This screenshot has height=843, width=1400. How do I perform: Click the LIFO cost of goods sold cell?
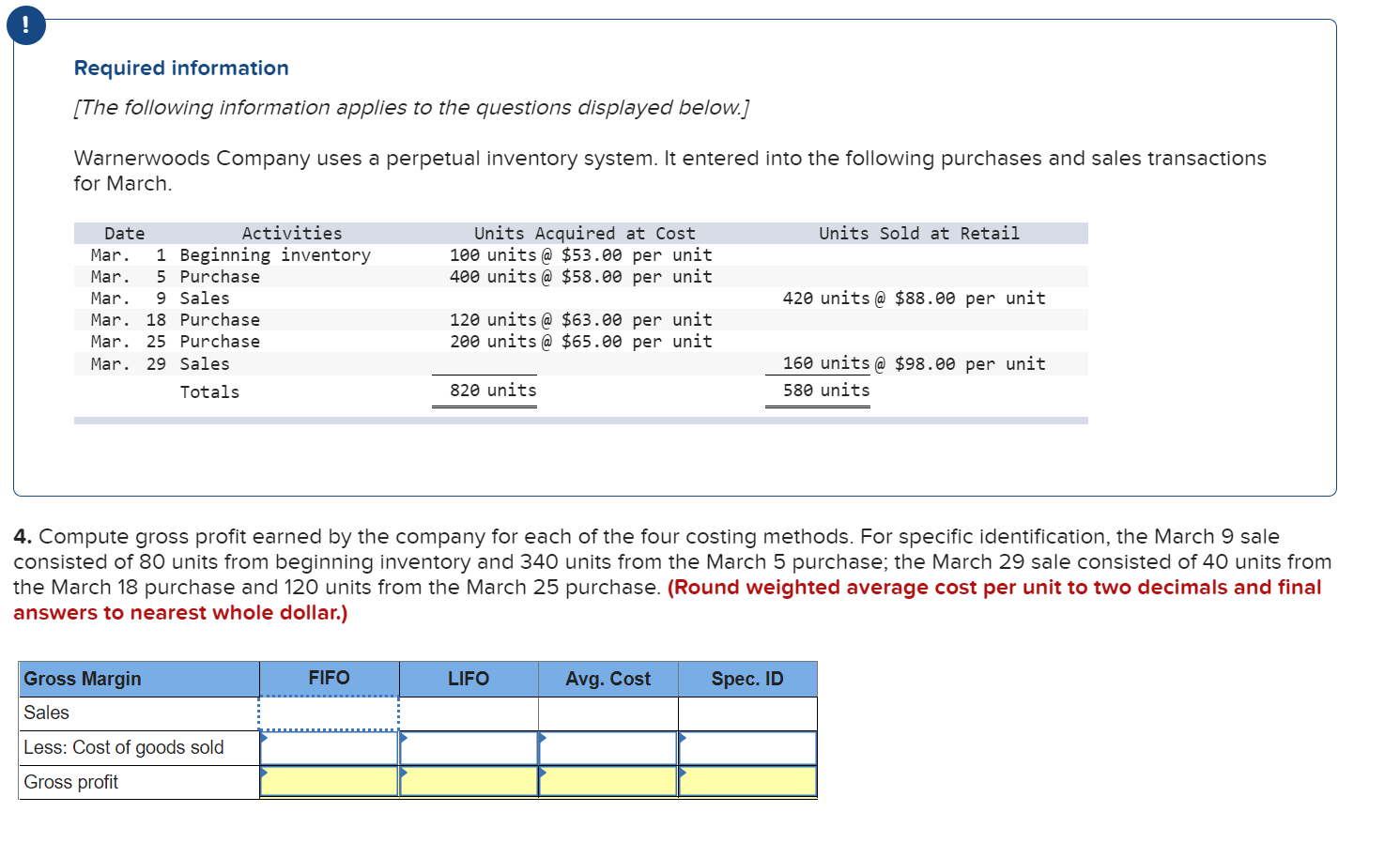(x=469, y=748)
